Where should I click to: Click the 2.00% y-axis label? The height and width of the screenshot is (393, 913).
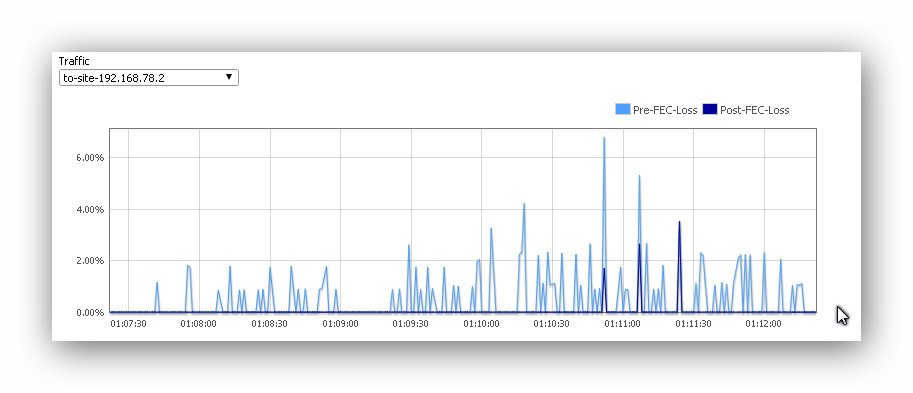(89, 261)
